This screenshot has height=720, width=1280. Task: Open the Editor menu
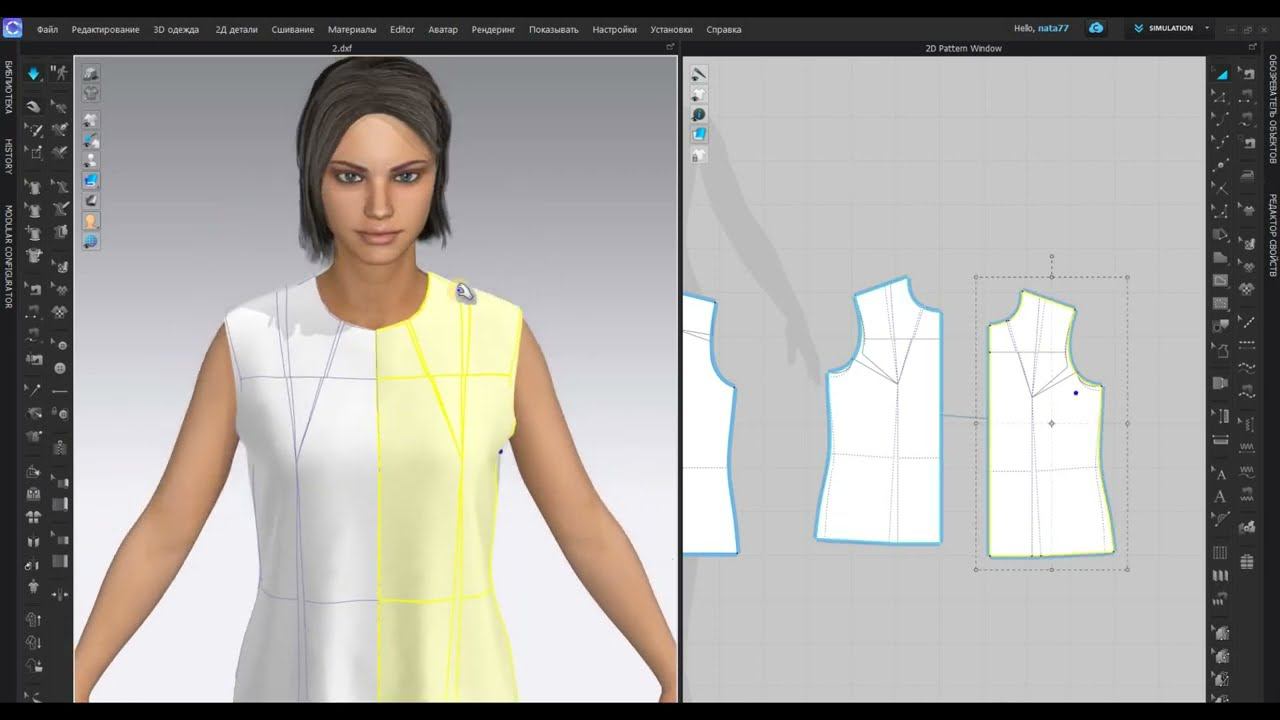tap(402, 29)
